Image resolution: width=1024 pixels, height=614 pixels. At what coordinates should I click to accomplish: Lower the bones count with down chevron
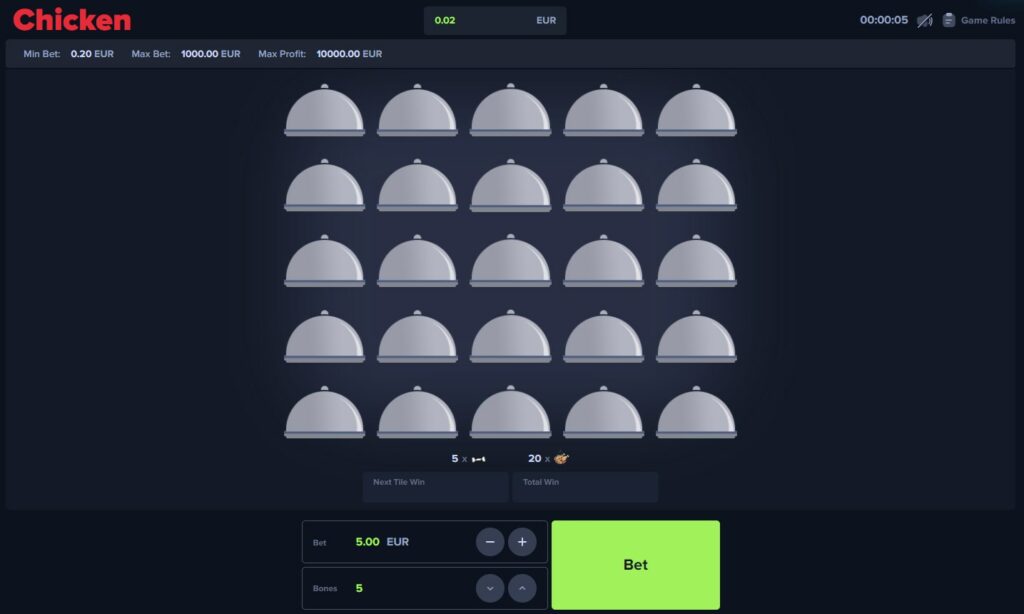(x=490, y=589)
